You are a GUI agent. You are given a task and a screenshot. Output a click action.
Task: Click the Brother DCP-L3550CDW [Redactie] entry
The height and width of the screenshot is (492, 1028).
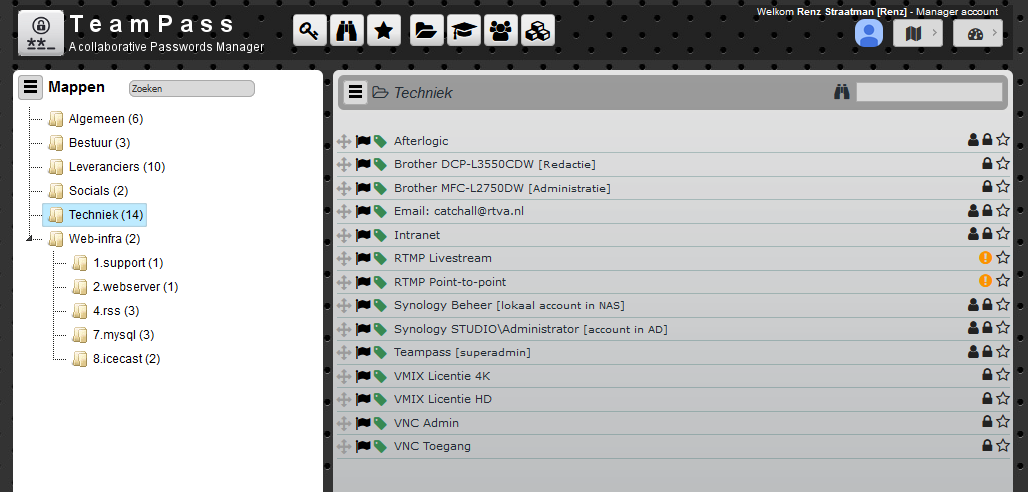495,165
